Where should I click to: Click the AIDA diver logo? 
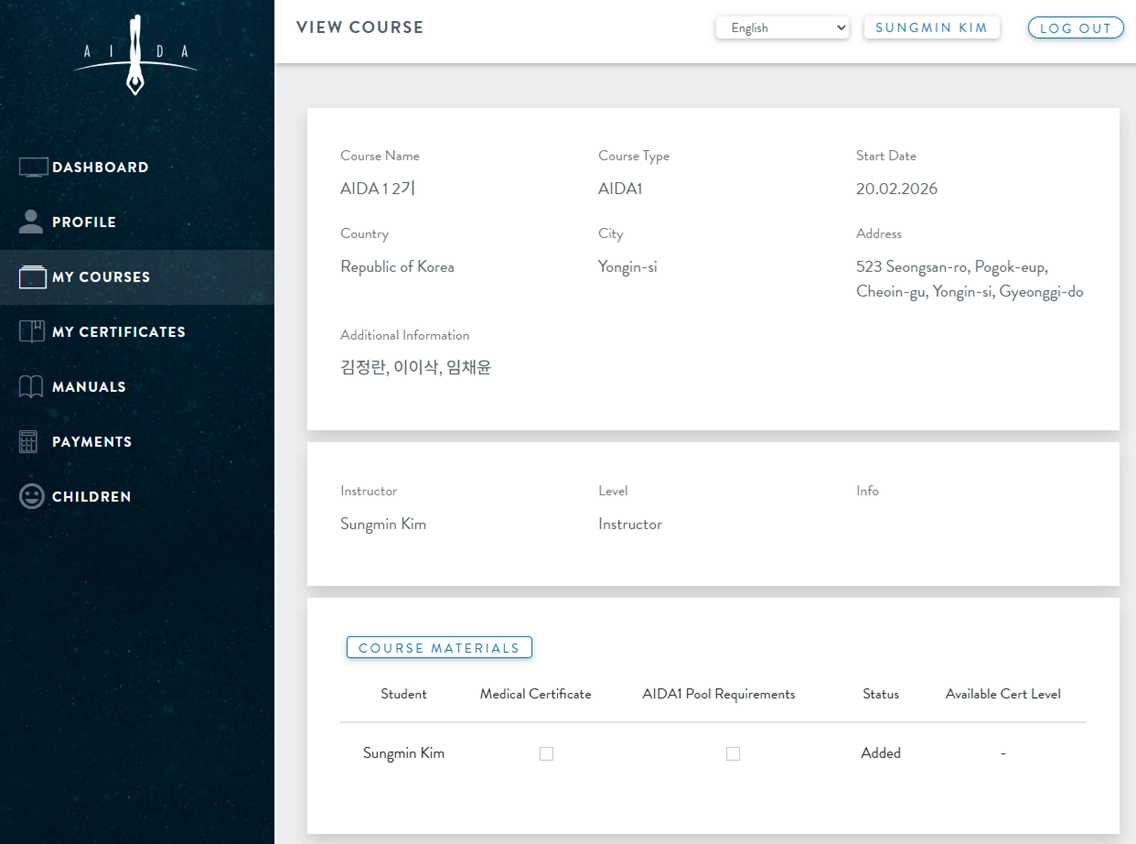[x=135, y=54]
